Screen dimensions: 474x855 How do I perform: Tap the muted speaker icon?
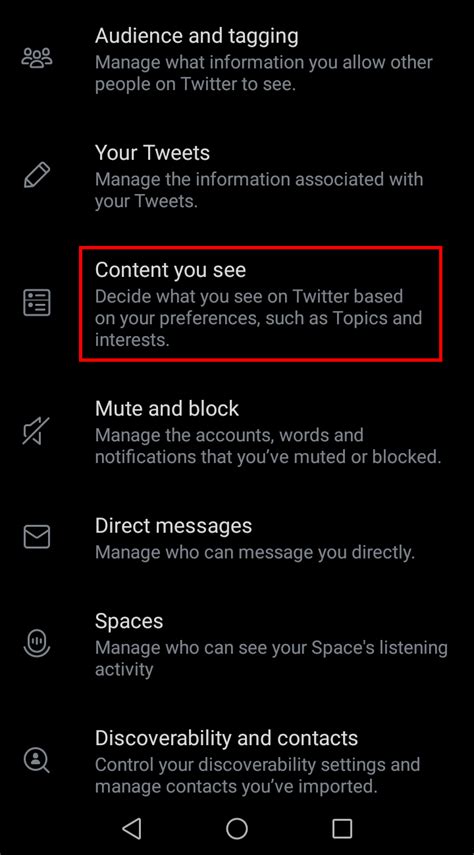36,431
